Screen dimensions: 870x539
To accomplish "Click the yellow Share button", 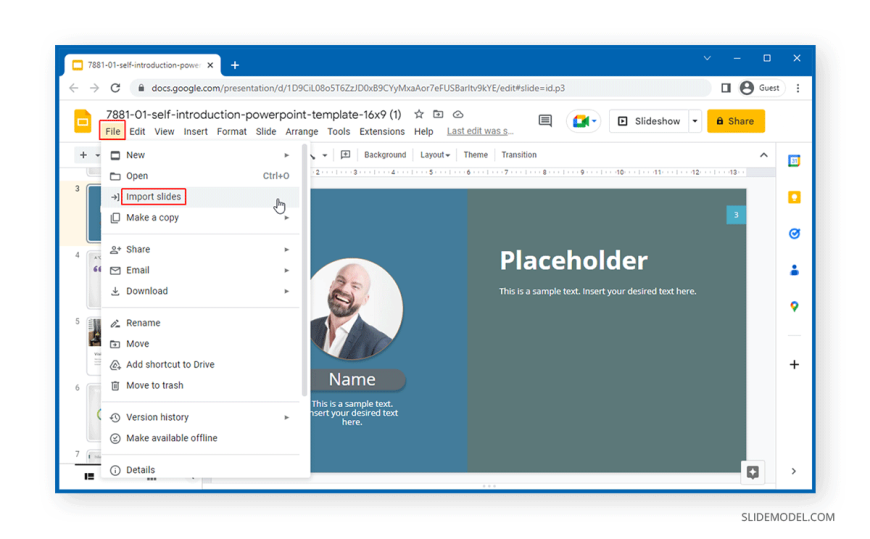I will pos(735,121).
